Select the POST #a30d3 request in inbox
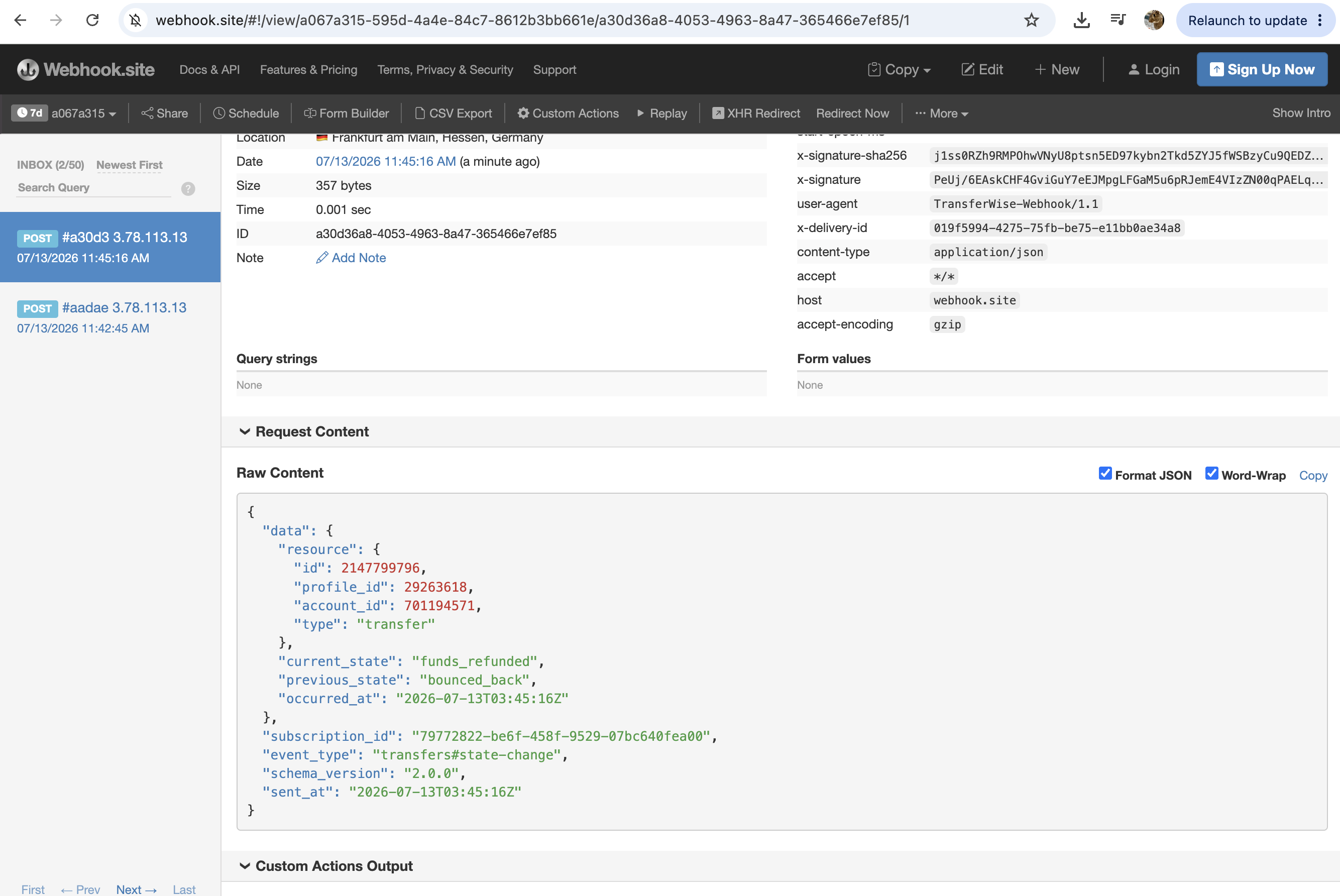Screen dimensions: 1340x896 tap(110, 247)
